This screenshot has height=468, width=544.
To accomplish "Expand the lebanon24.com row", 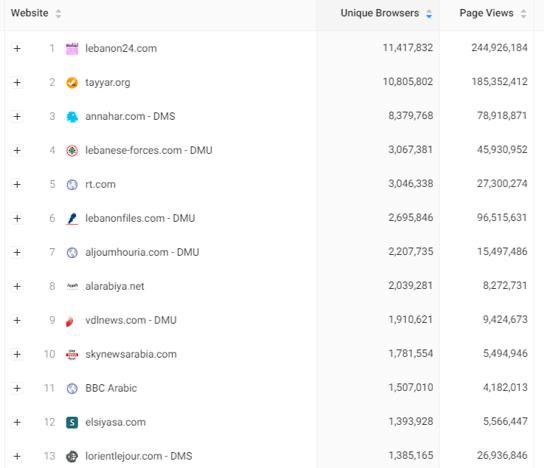I will 17,49.
